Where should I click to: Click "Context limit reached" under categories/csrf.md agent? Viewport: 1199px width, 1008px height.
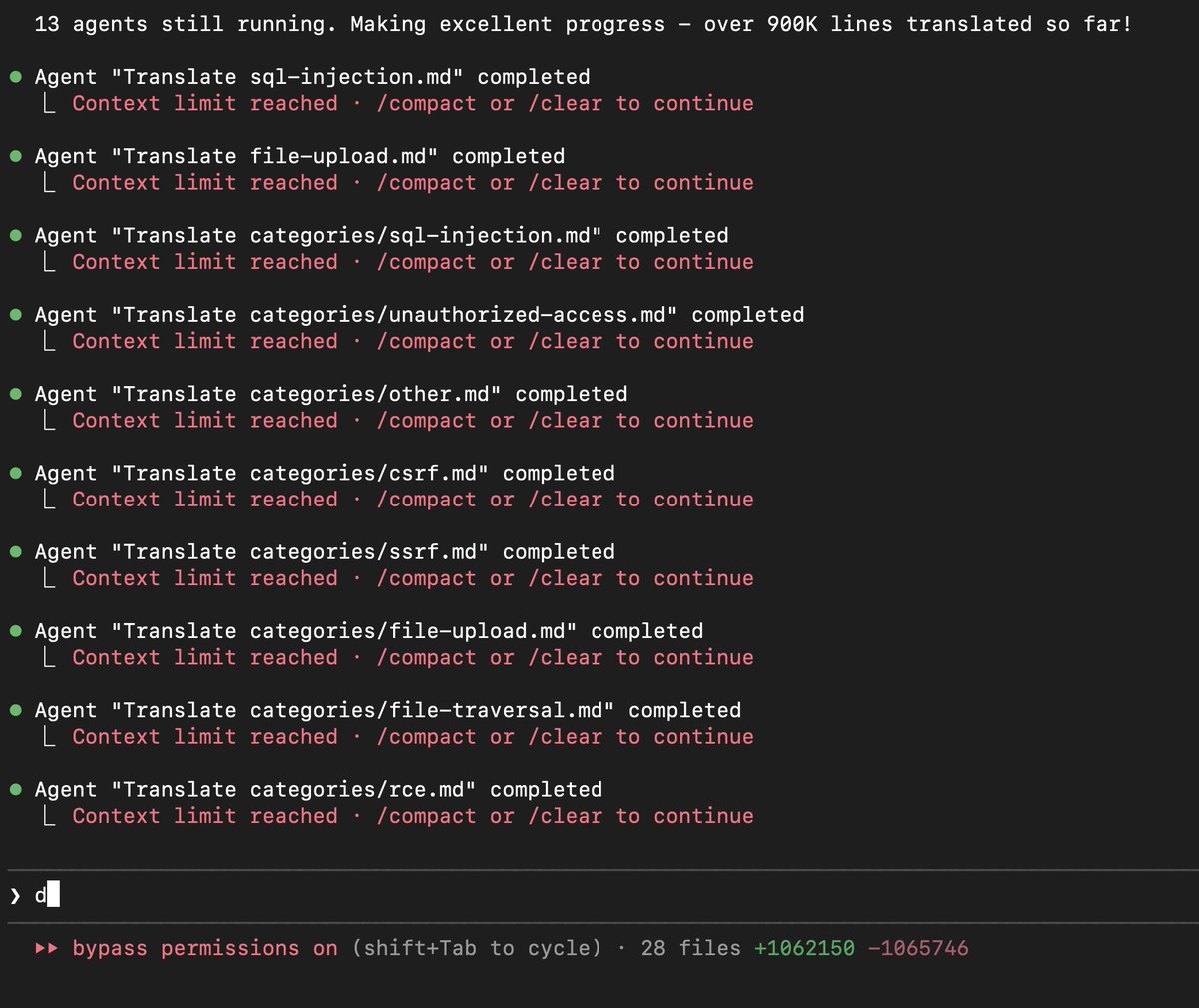point(205,500)
